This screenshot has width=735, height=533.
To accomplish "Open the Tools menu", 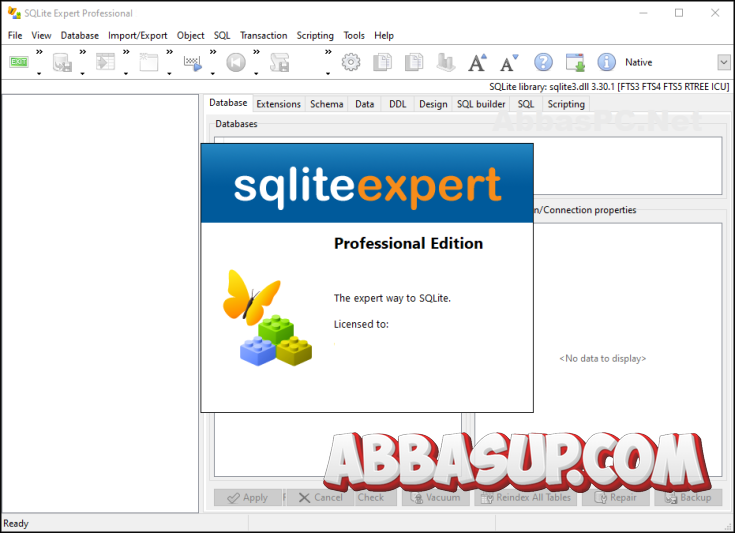I will tap(354, 36).
